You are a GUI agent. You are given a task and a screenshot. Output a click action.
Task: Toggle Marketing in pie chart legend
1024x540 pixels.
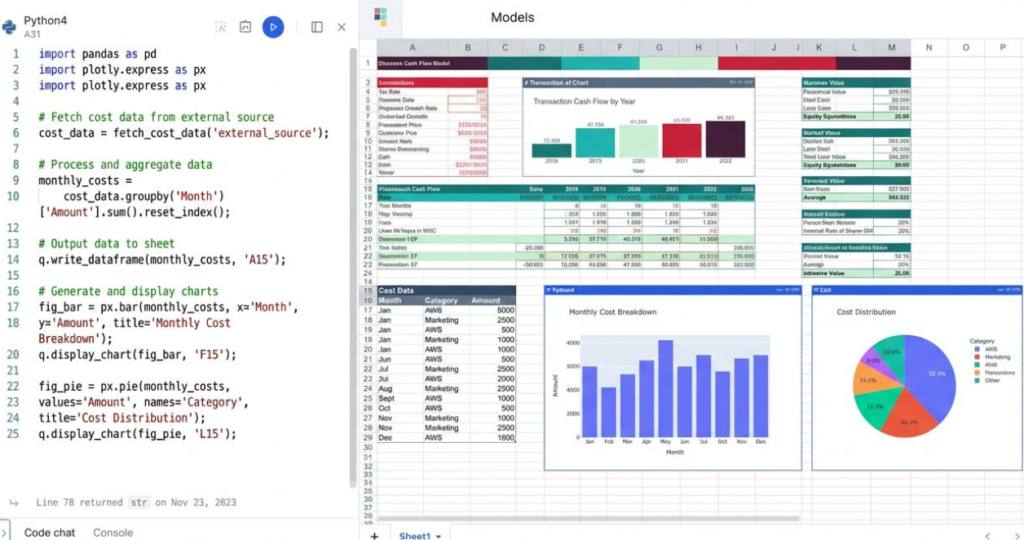point(992,357)
